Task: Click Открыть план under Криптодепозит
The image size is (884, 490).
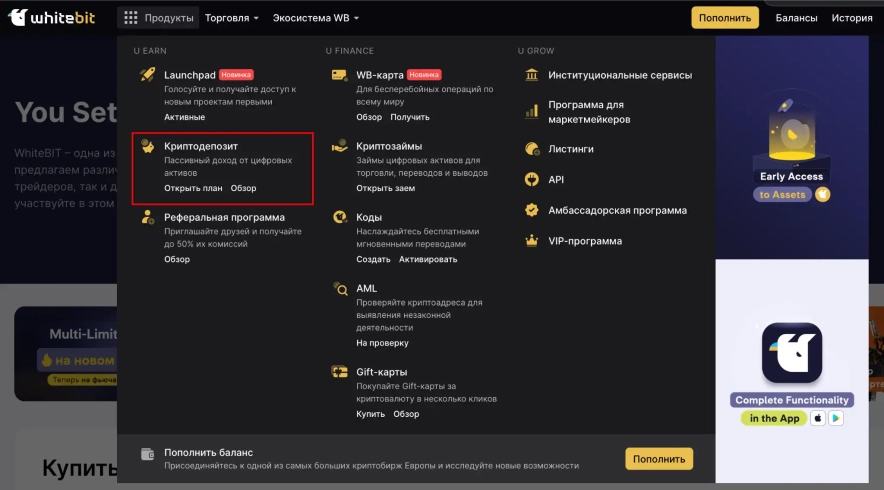Action: tap(191, 188)
